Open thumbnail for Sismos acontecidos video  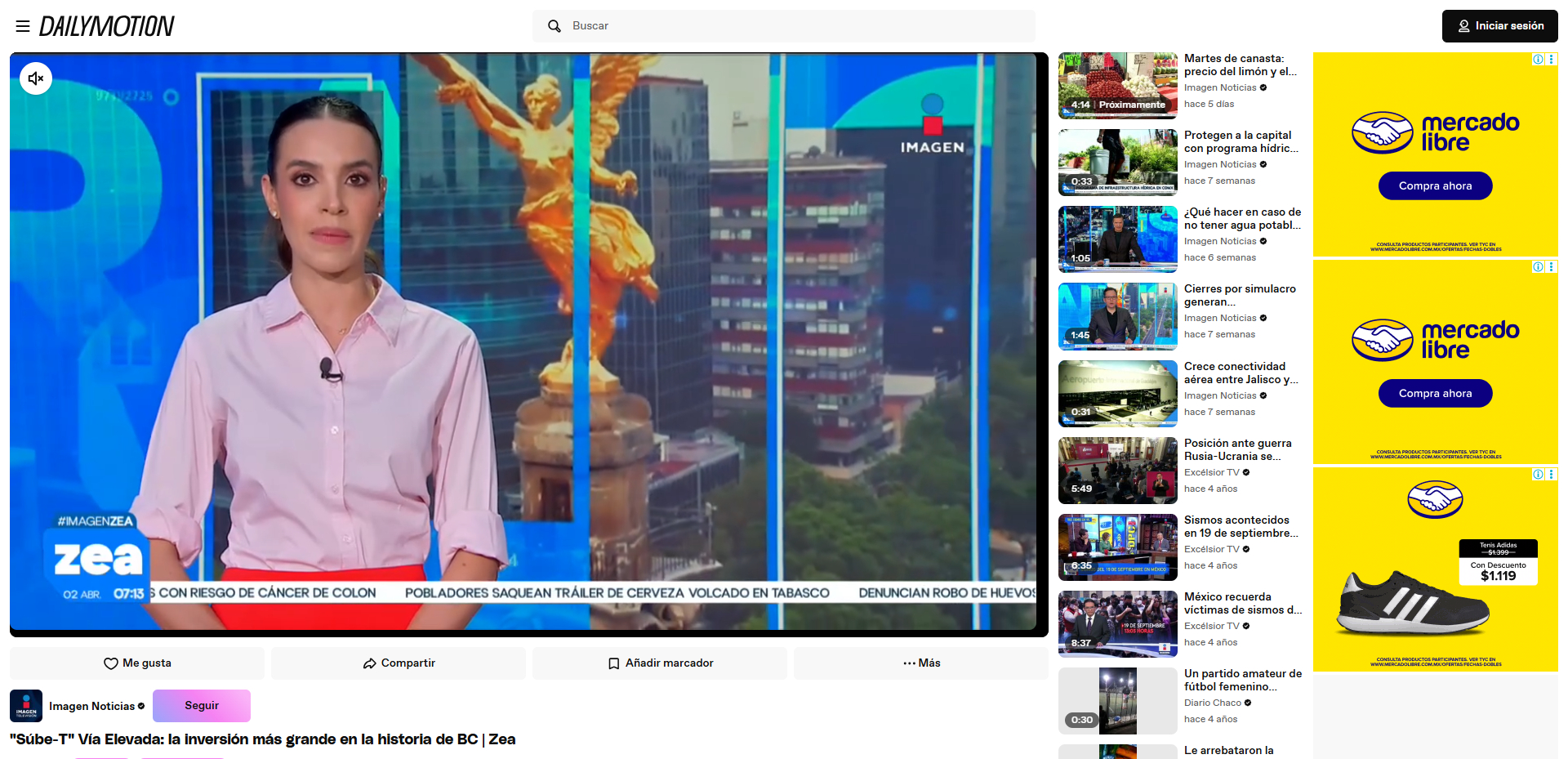(1118, 547)
